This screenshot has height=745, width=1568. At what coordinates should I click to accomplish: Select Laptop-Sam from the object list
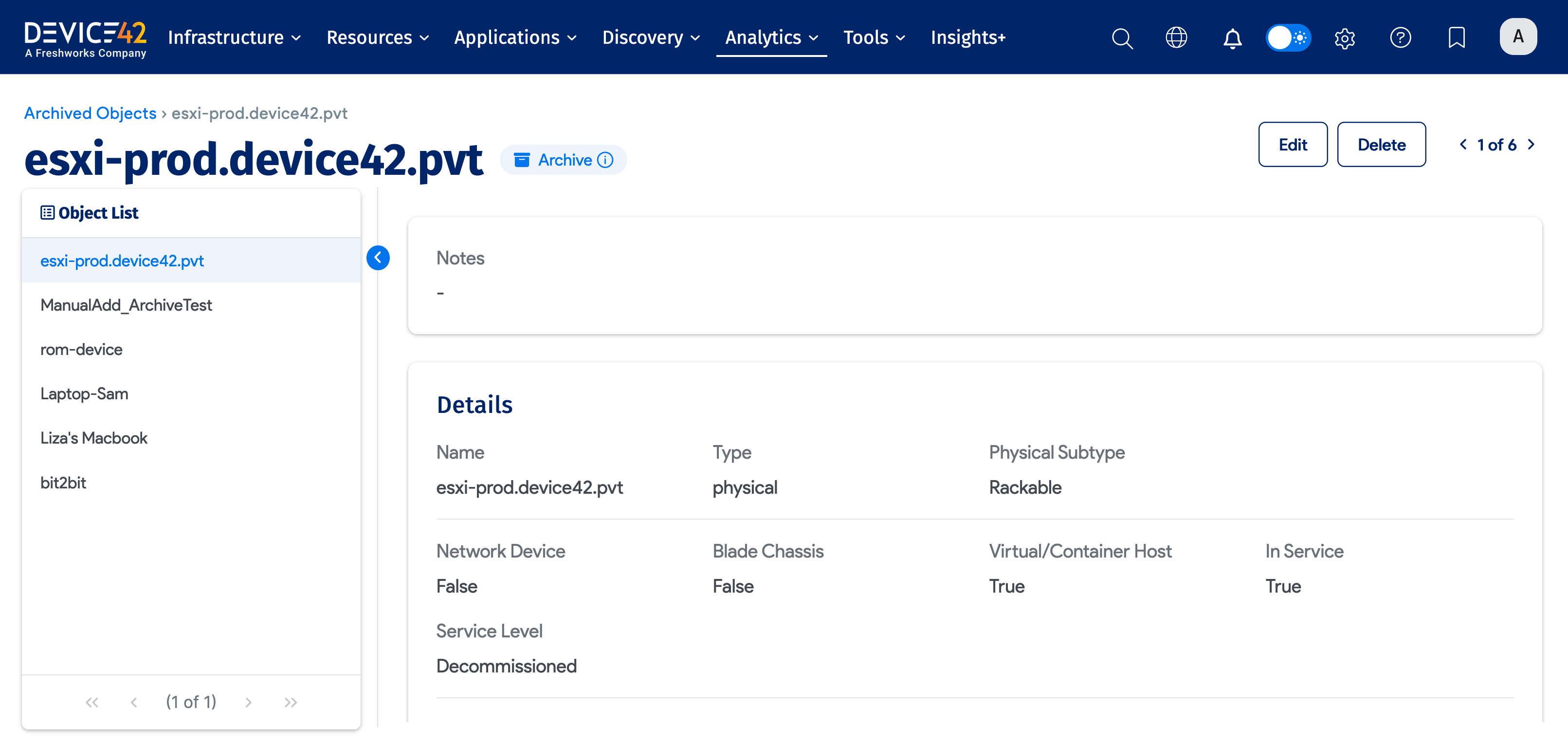click(84, 393)
